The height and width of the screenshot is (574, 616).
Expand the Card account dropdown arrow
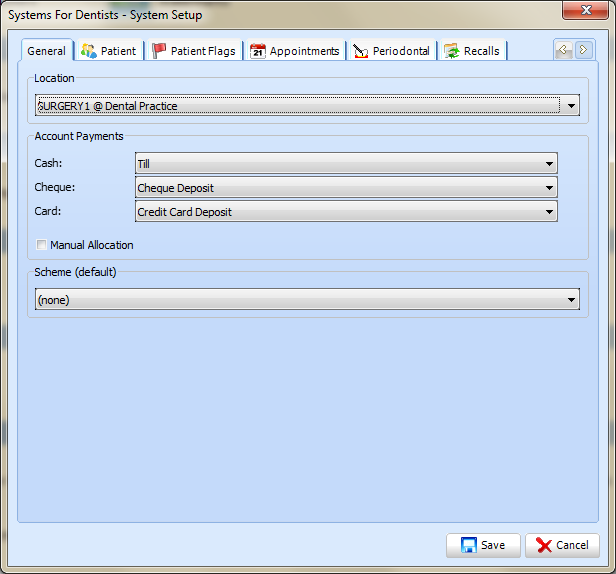[549, 212]
